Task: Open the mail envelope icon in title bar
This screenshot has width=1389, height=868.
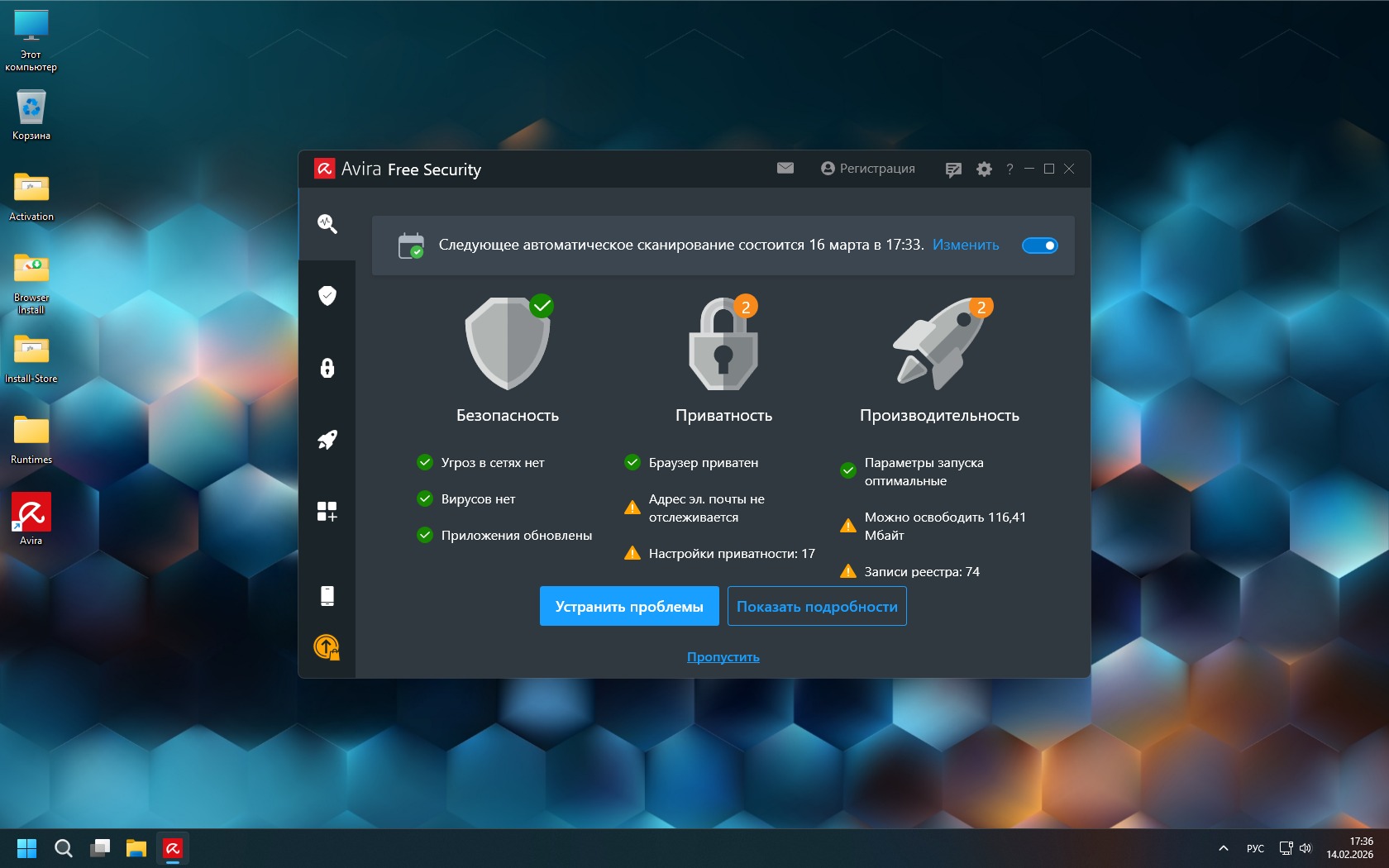Action: [x=785, y=169]
